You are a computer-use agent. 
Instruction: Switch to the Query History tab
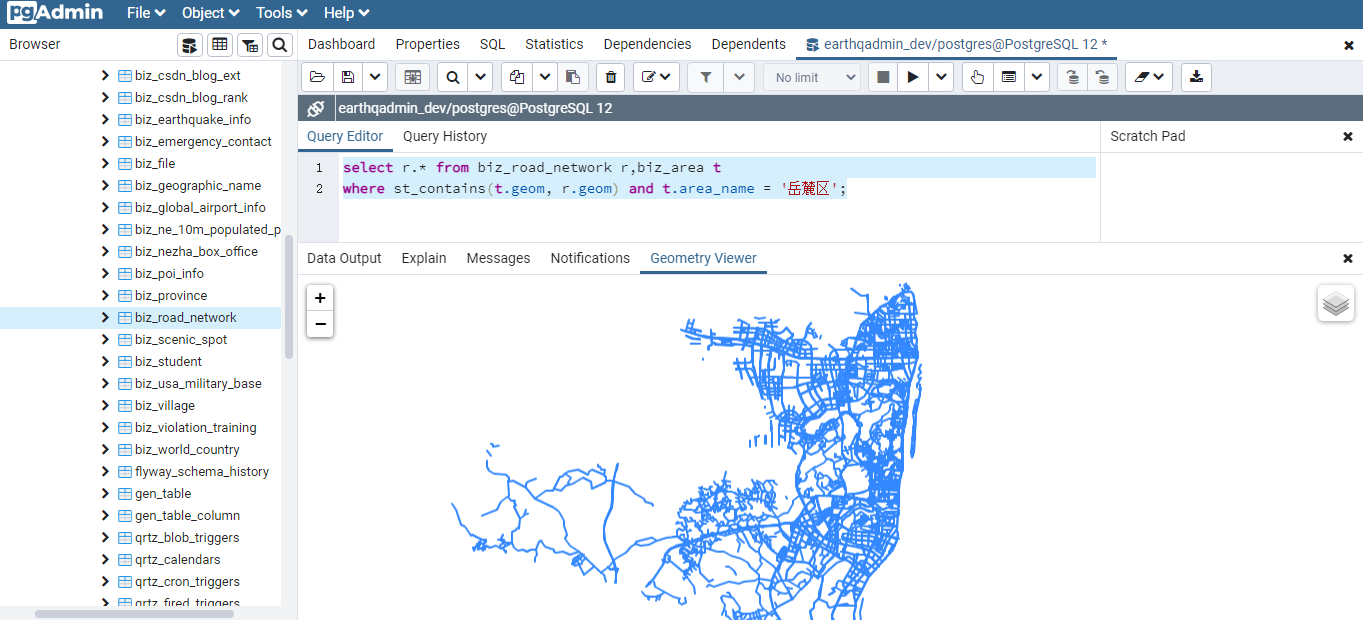[x=445, y=136]
